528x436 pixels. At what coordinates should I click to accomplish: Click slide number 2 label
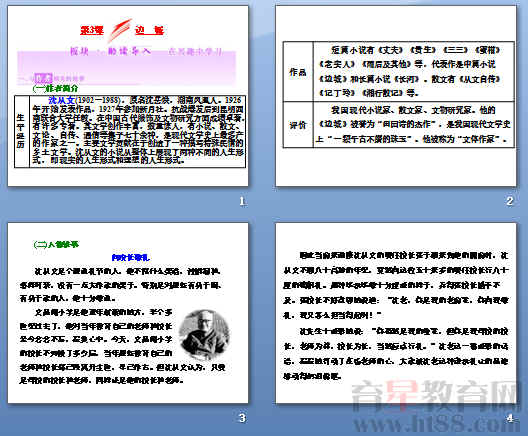pos(509,201)
